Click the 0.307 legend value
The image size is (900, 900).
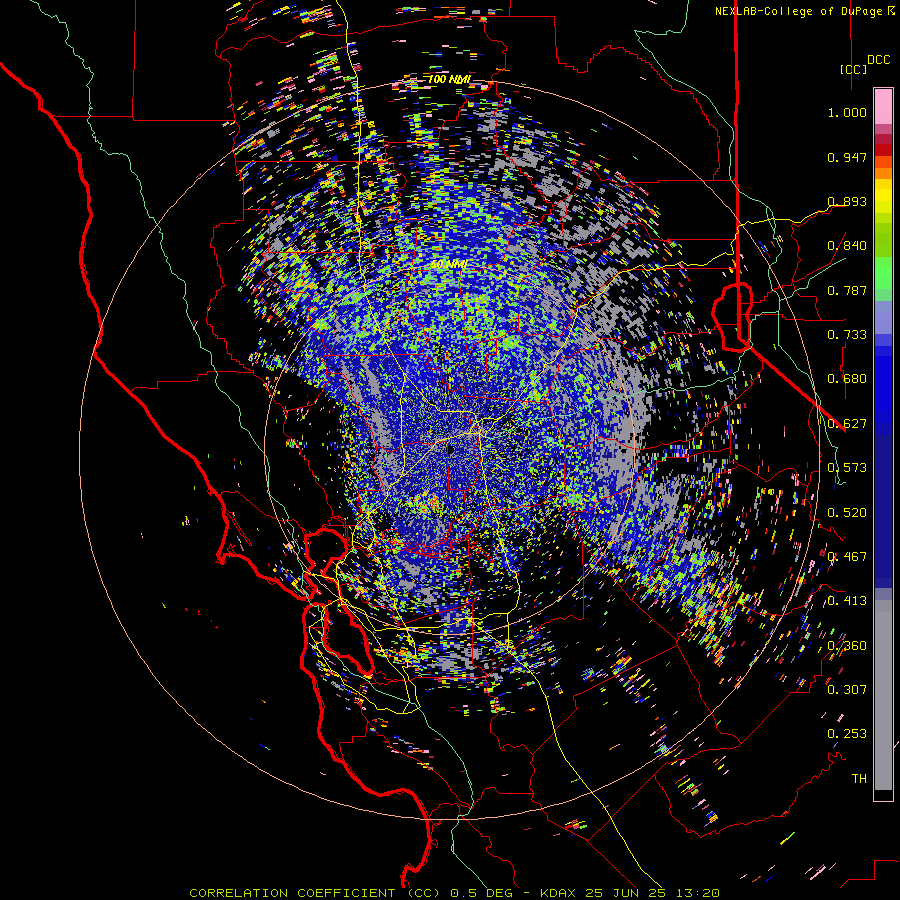tap(847, 689)
